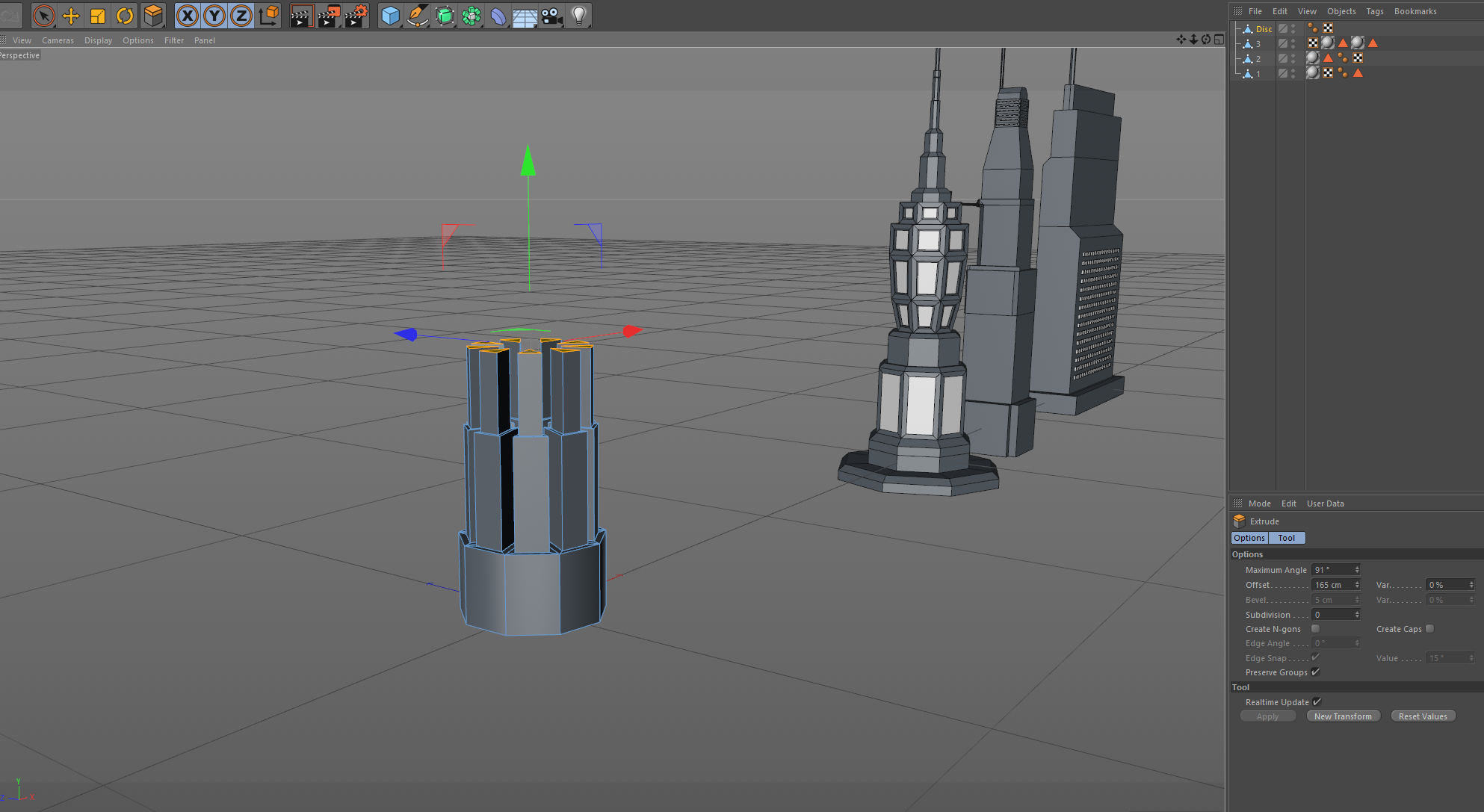Add a Cube primitive object

click(390, 16)
